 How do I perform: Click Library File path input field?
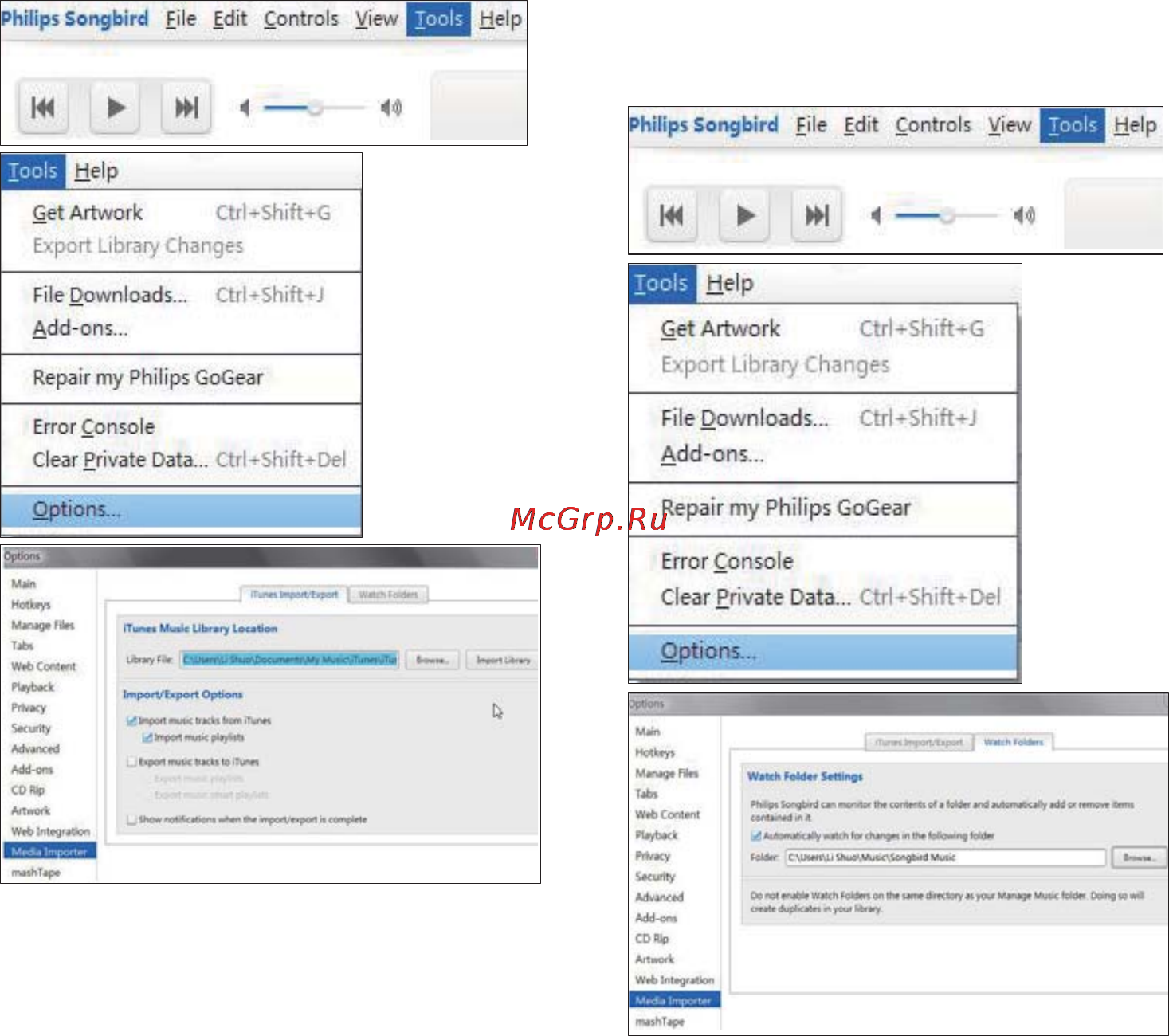pyautogui.click(x=290, y=660)
